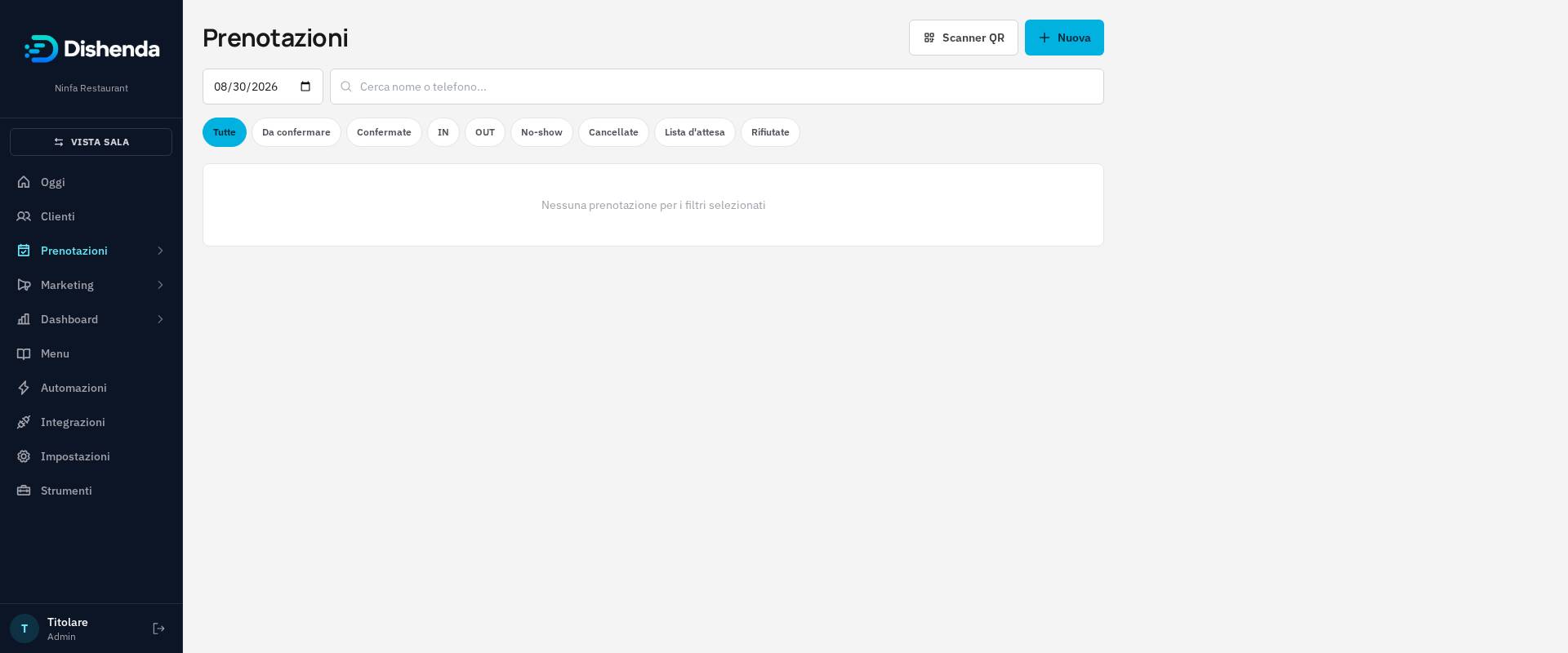Image resolution: width=1568 pixels, height=653 pixels.
Task: Expand the Marketing submenu chevron
Action: 160,285
